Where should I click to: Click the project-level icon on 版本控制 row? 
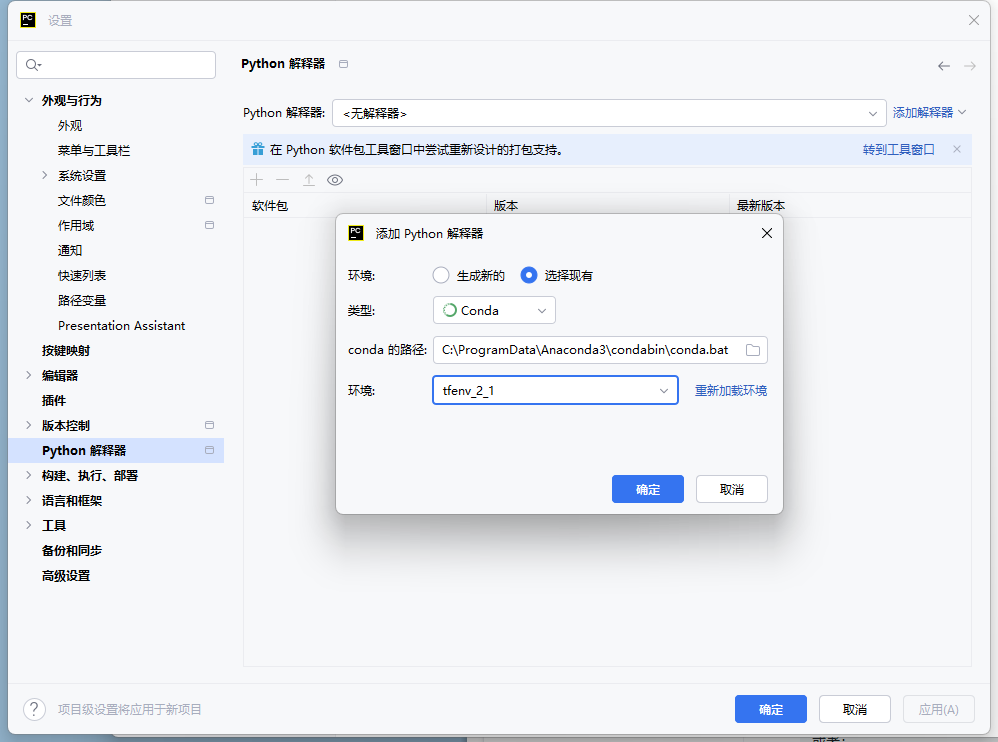pyautogui.click(x=209, y=424)
